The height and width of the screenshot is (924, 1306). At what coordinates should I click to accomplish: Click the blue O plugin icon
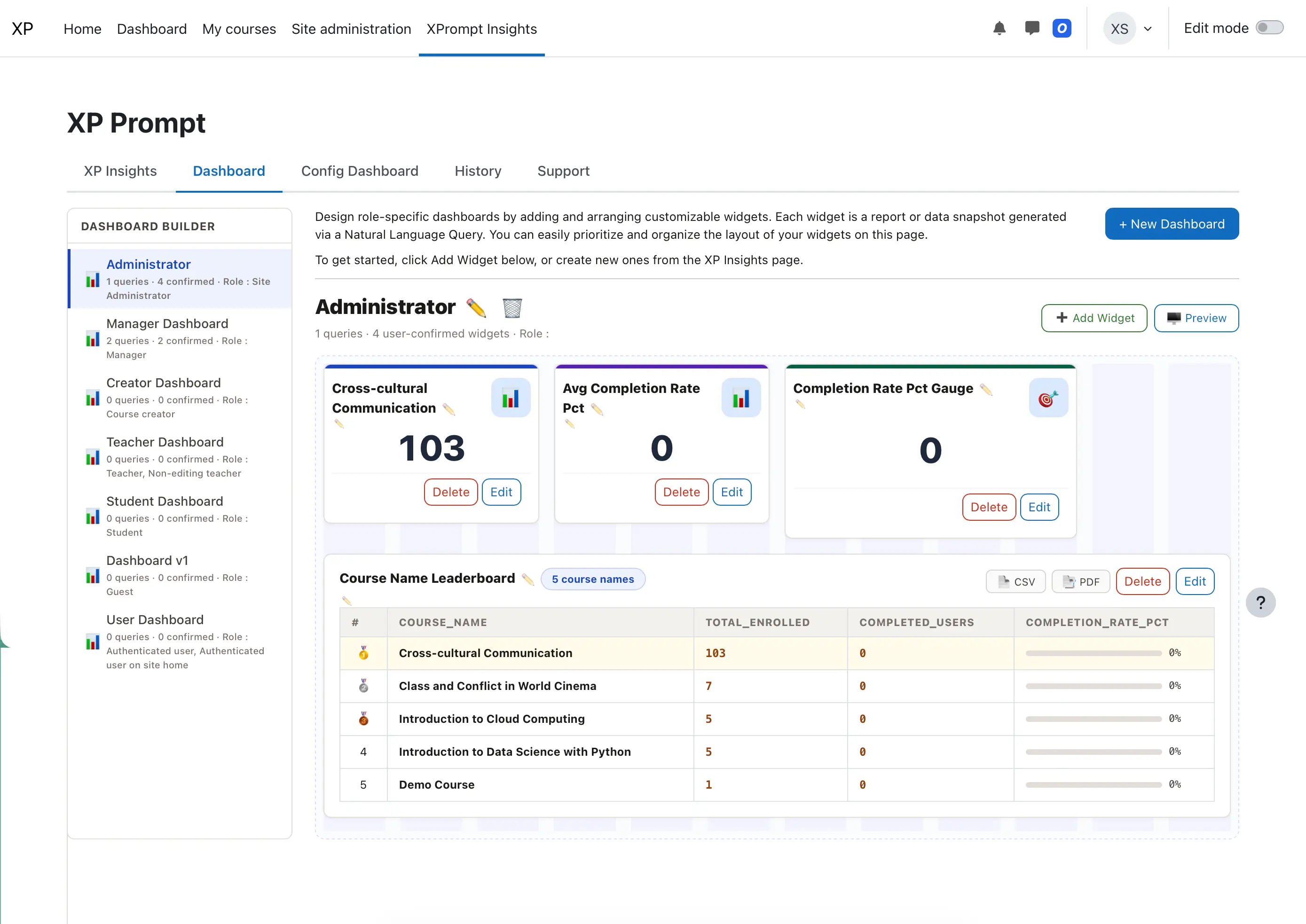(1062, 29)
